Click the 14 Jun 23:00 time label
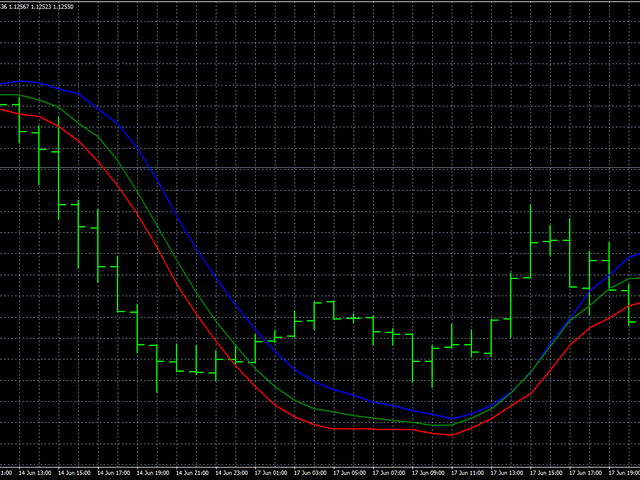The width and height of the screenshot is (640, 480). pos(232,473)
